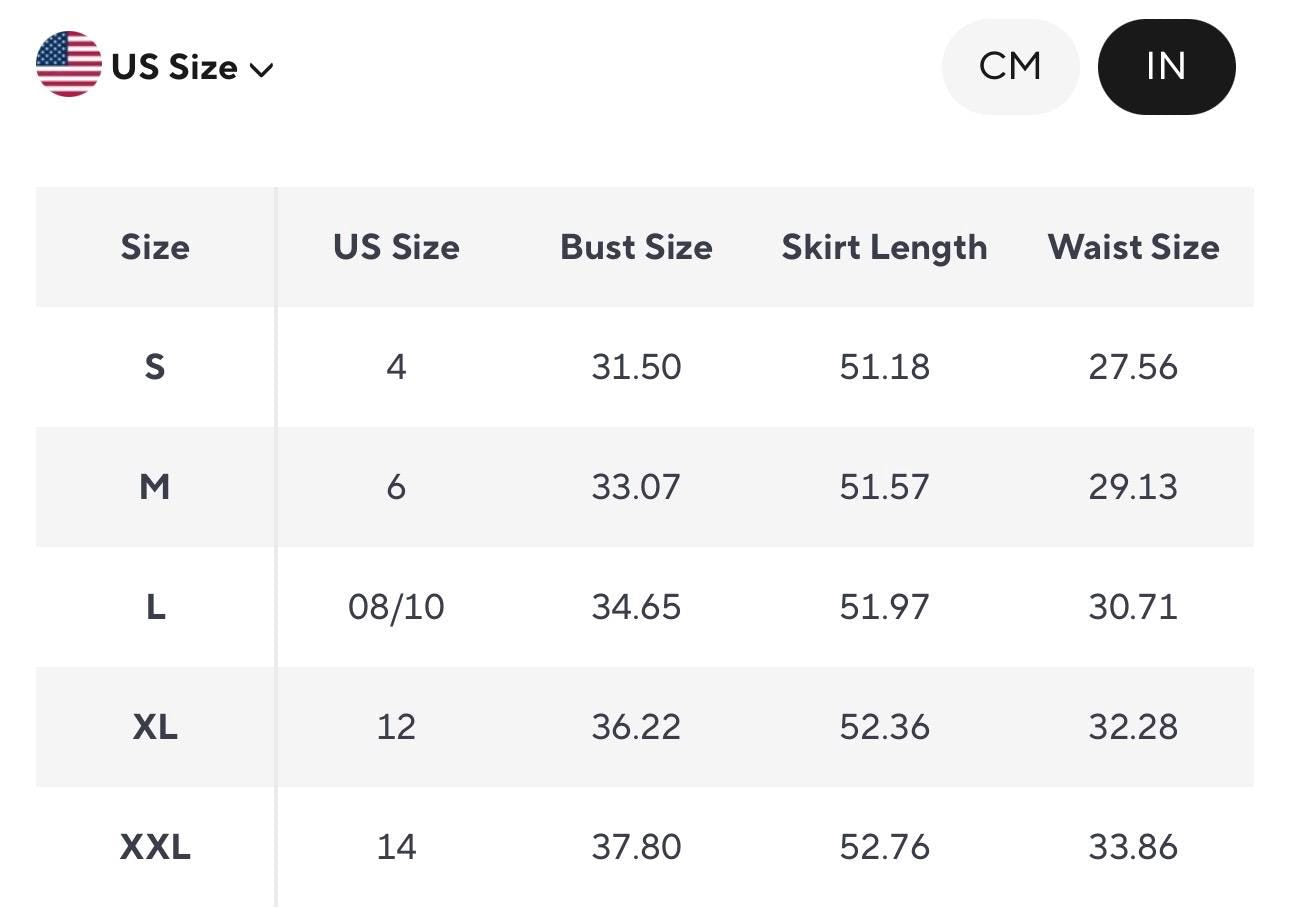This screenshot has width=1290, height=917.
Task: Expand the US Size chevron arrow
Action: point(261,69)
